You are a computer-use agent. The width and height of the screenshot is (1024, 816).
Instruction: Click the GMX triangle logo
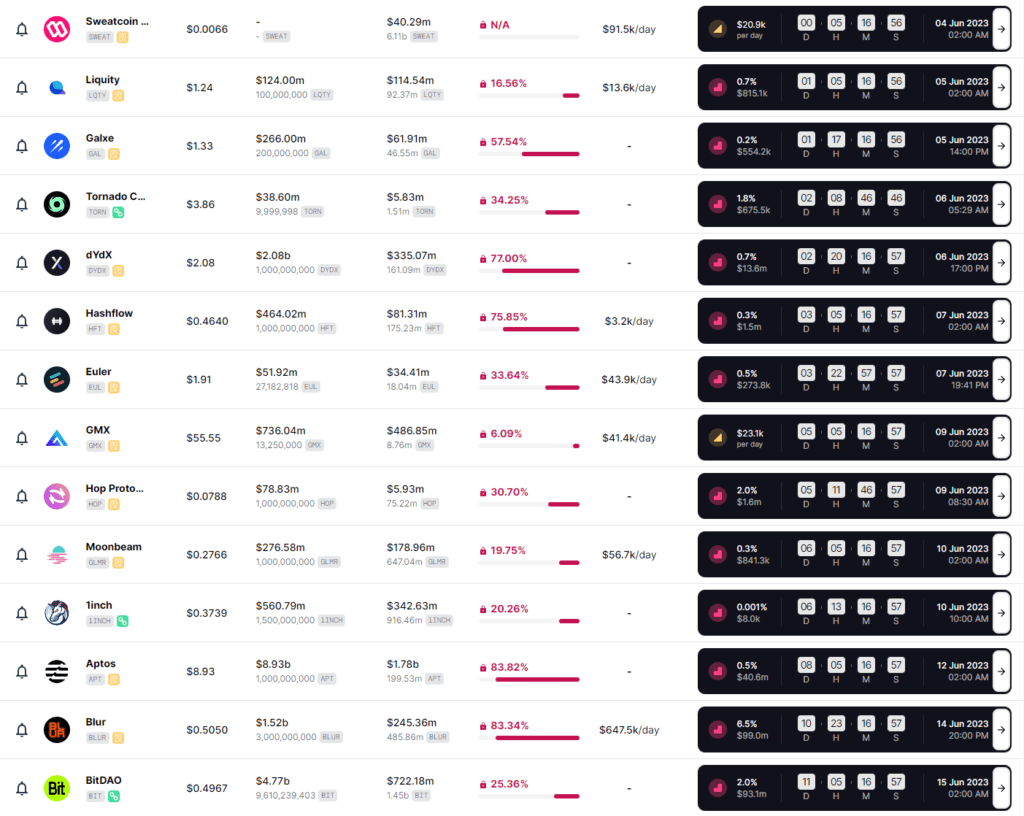(57, 438)
